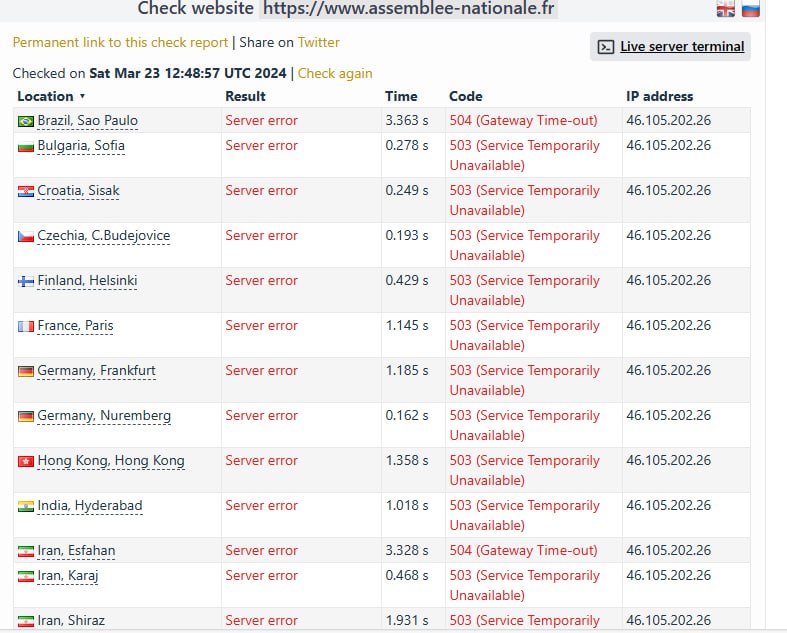The height and width of the screenshot is (633, 787).
Task: Select the 3.328 s time value
Action: [407, 551]
